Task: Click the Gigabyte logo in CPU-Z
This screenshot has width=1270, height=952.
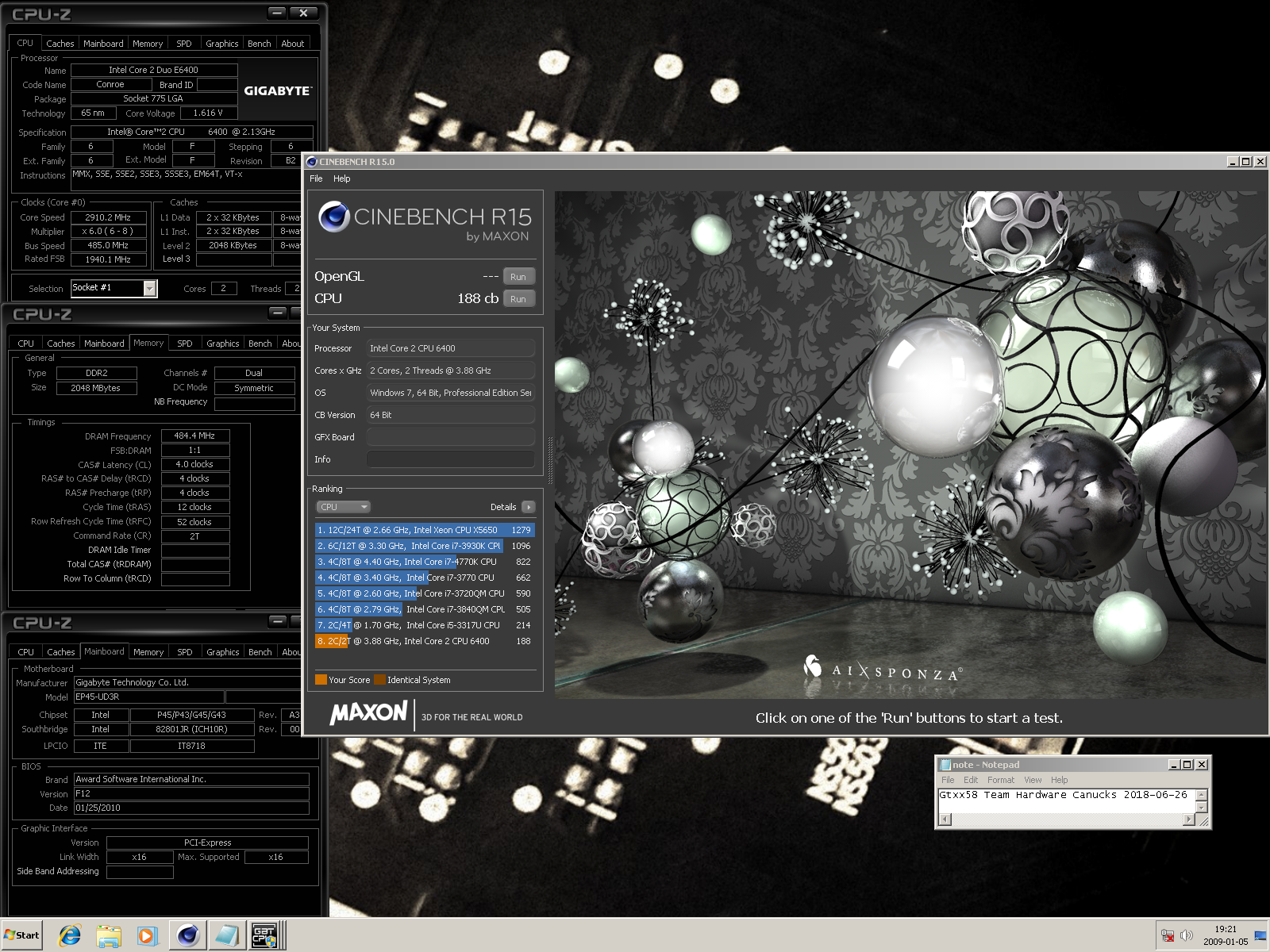Action: tap(277, 90)
